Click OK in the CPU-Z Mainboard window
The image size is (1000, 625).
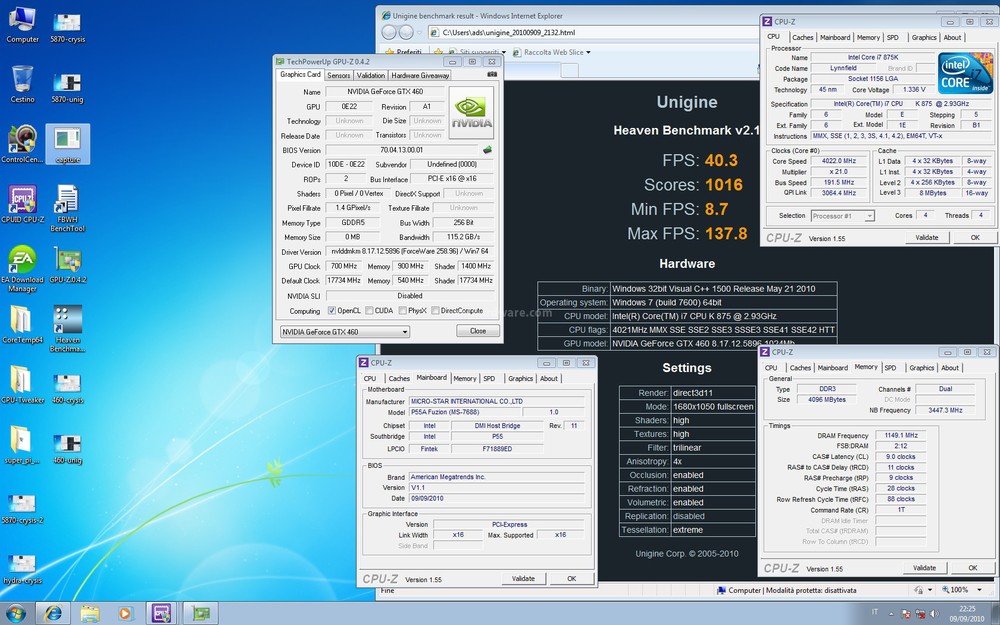coord(571,578)
